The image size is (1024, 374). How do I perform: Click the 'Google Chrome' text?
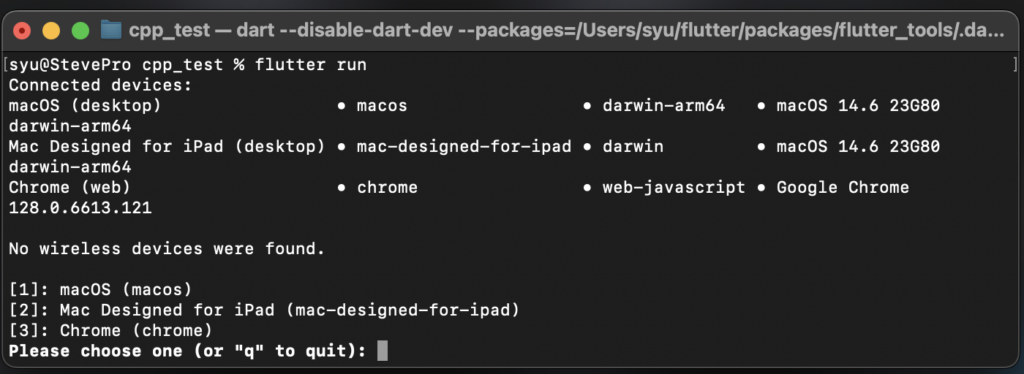point(842,188)
